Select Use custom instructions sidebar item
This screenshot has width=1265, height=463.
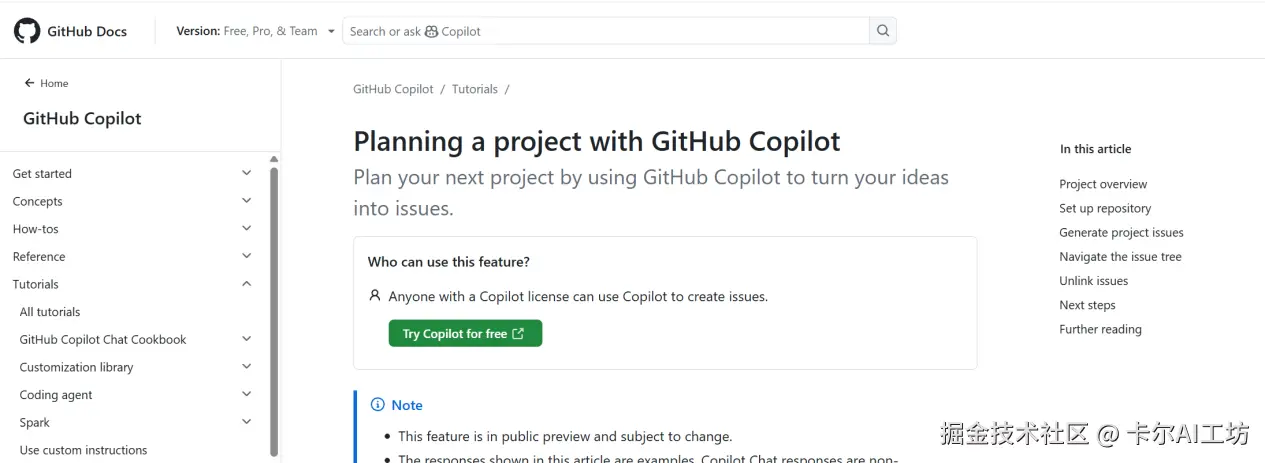(83, 450)
